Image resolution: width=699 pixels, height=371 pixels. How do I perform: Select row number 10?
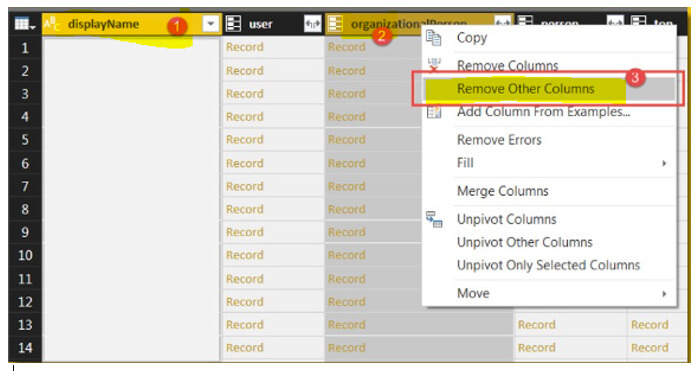point(25,255)
